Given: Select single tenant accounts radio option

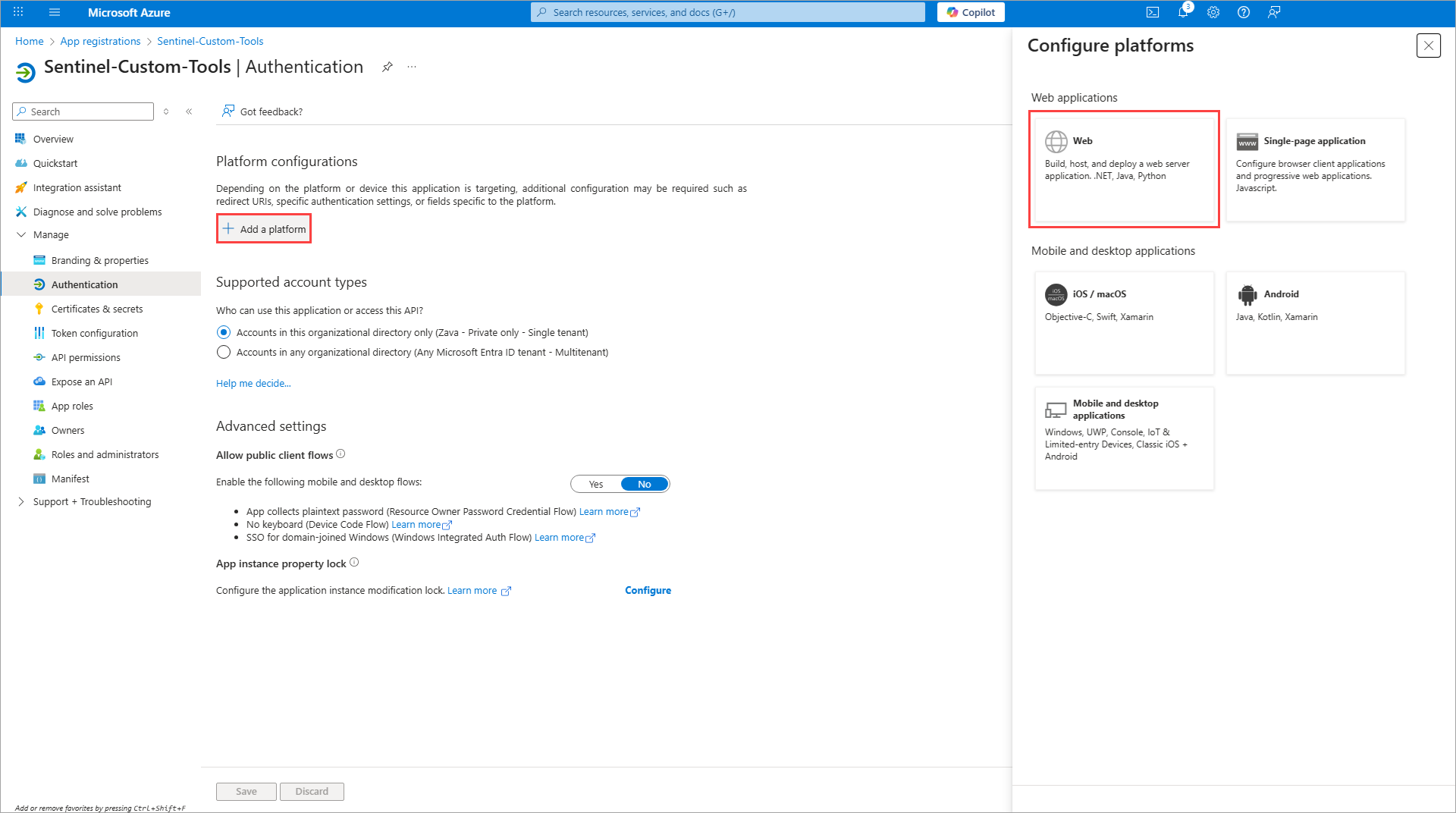Looking at the screenshot, I should pos(224,332).
